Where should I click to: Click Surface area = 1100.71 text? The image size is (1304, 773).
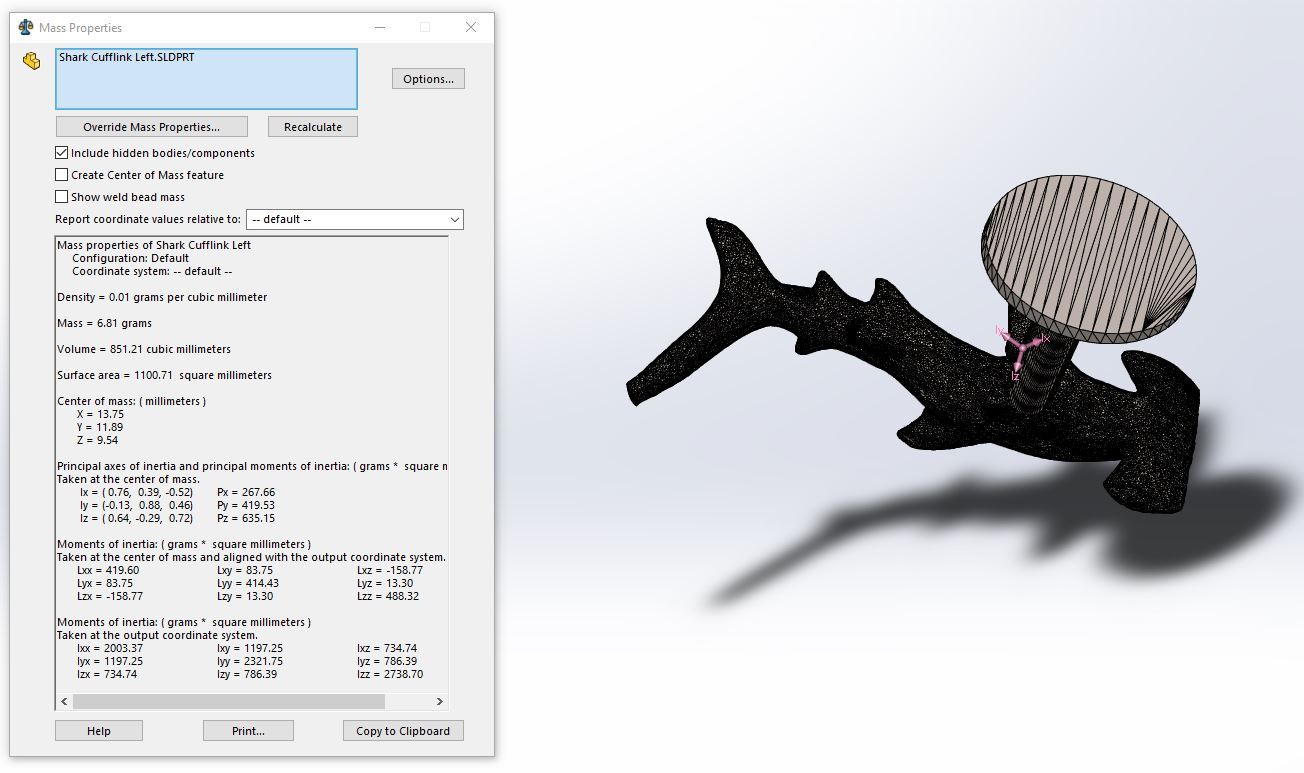pos(164,375)
